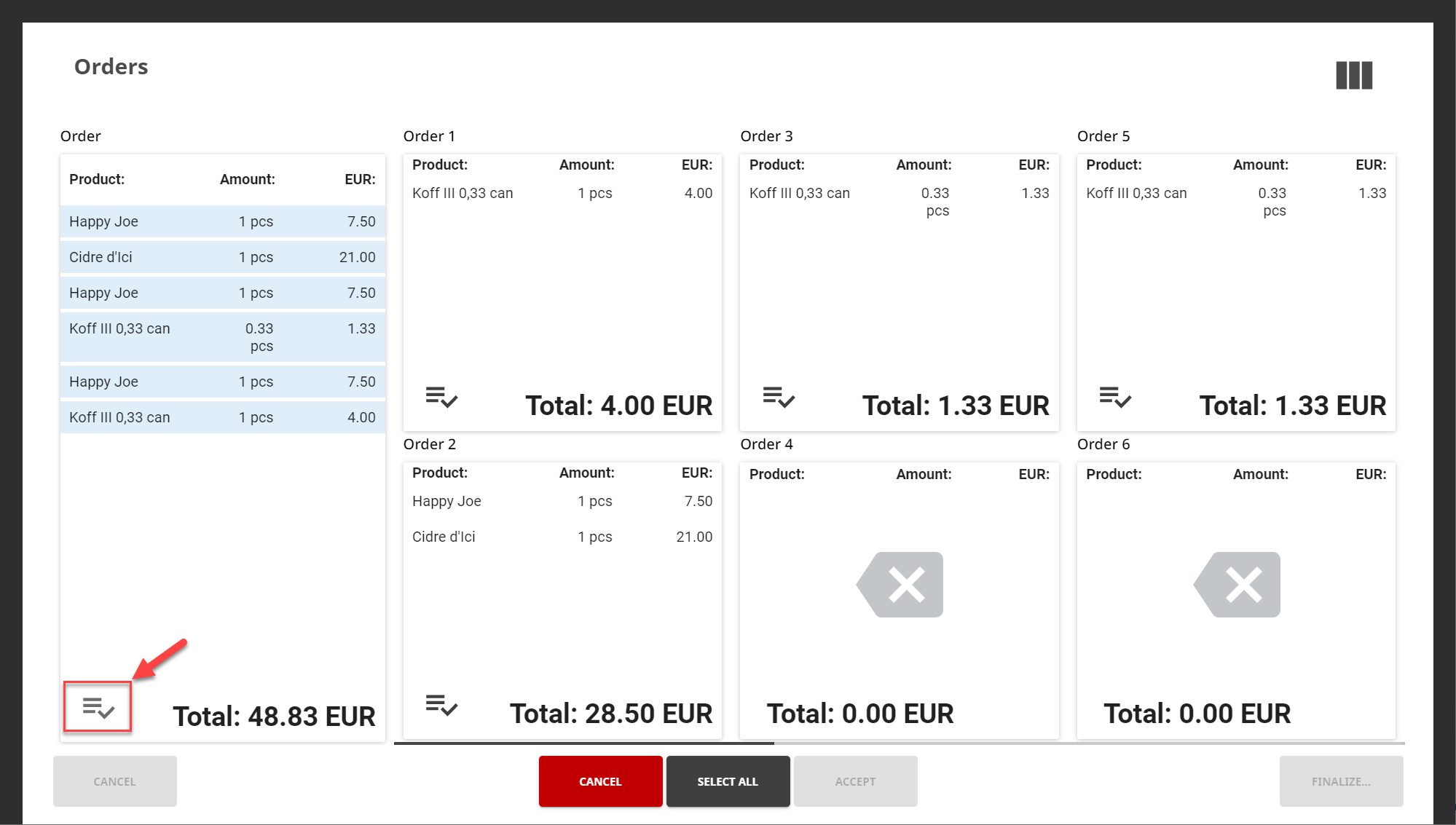Click the grey ACCEPT button
1456x825 pixels.
pos(855,781)
